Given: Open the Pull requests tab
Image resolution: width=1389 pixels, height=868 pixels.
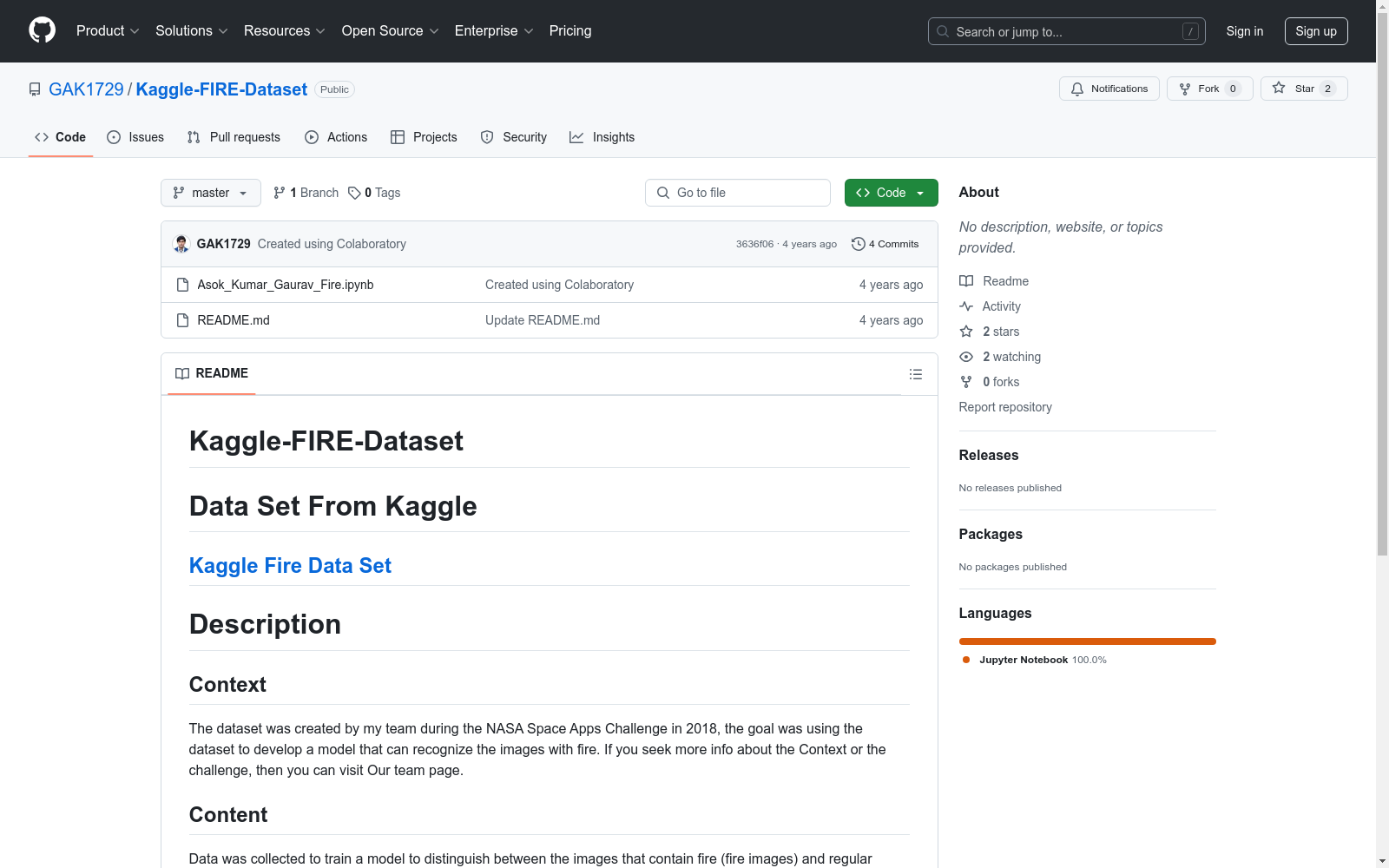Looking at the screenshot, I should point(234,137).
